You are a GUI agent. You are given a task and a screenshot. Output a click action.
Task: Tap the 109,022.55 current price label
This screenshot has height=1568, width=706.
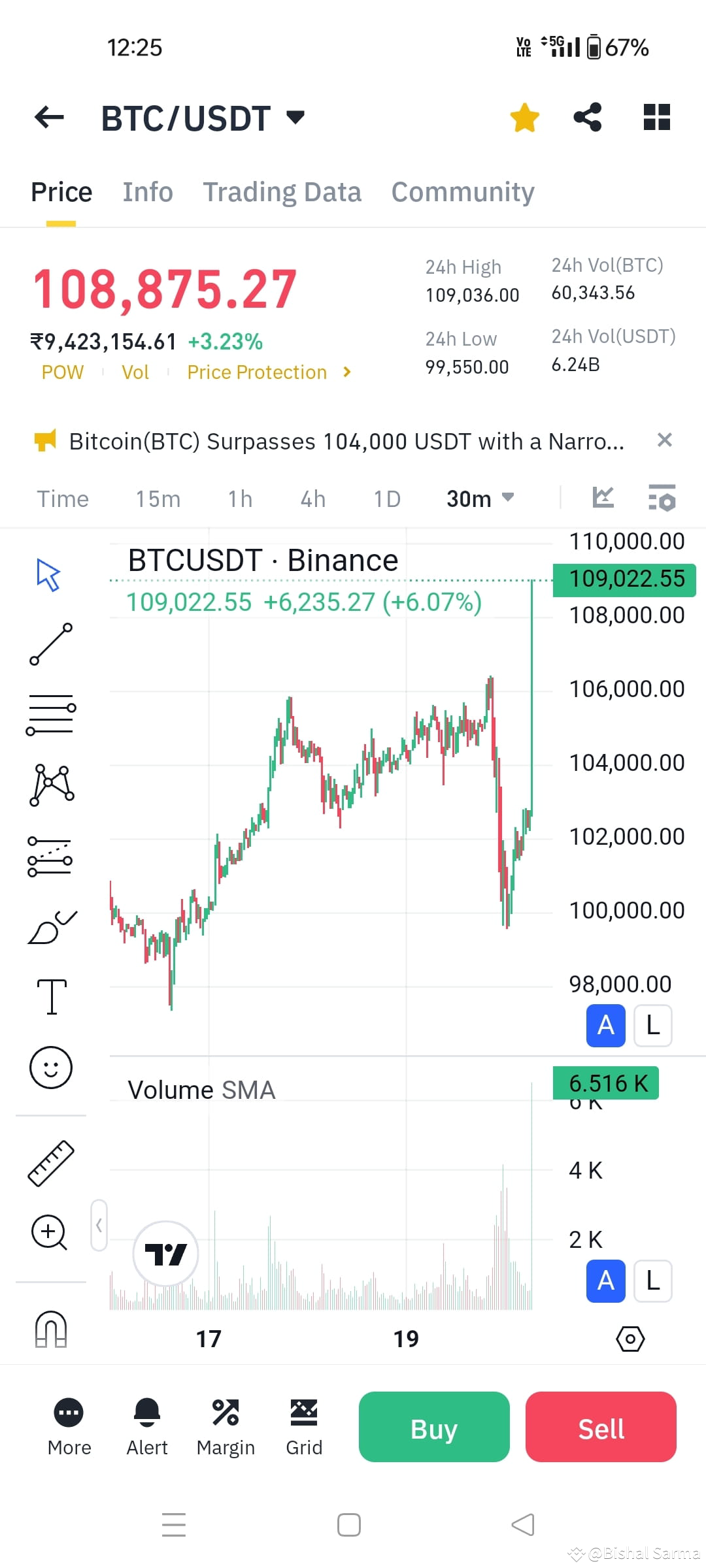(x=624, y=580)
